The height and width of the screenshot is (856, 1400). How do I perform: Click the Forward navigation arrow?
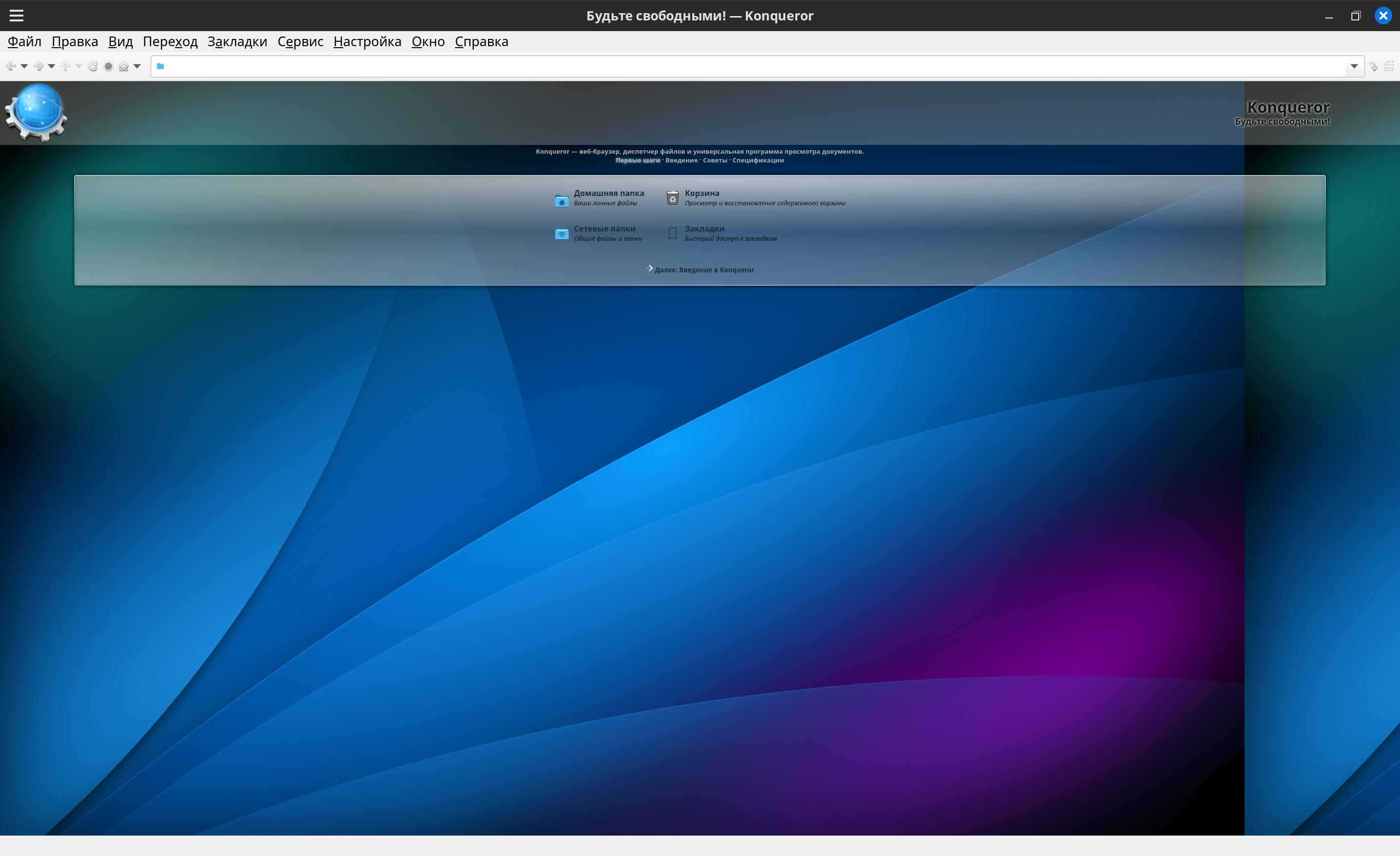[38, 67]
